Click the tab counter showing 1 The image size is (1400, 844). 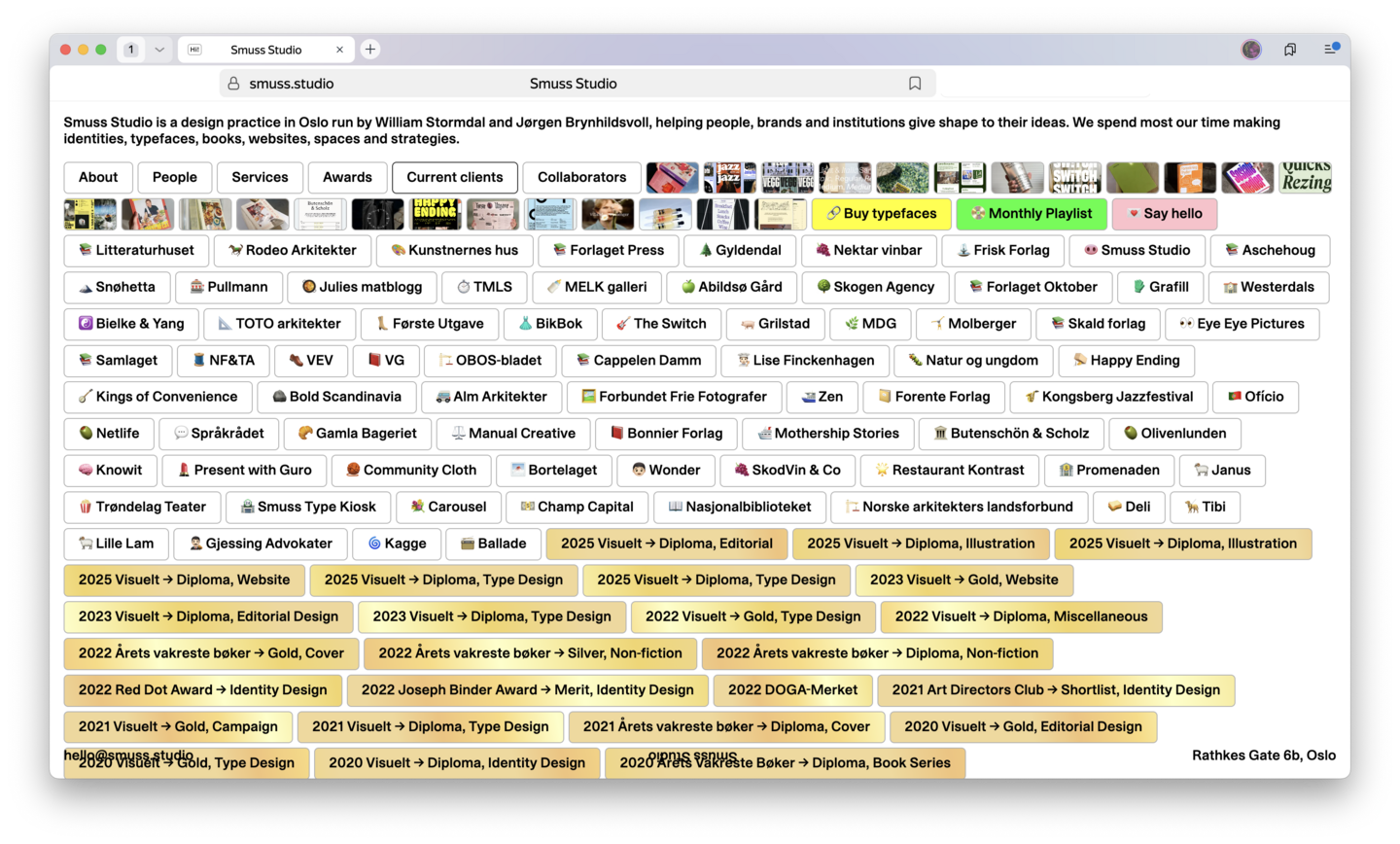click(x=131, y=50)
